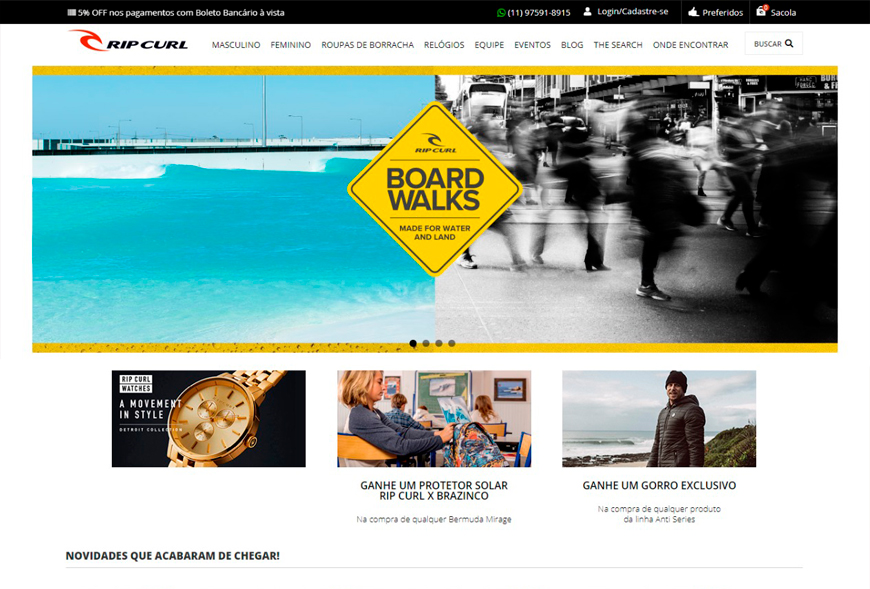Viewport: 870px width, 589px height.
Task: Click the Rip Curl logo
Action: point(128,40)
